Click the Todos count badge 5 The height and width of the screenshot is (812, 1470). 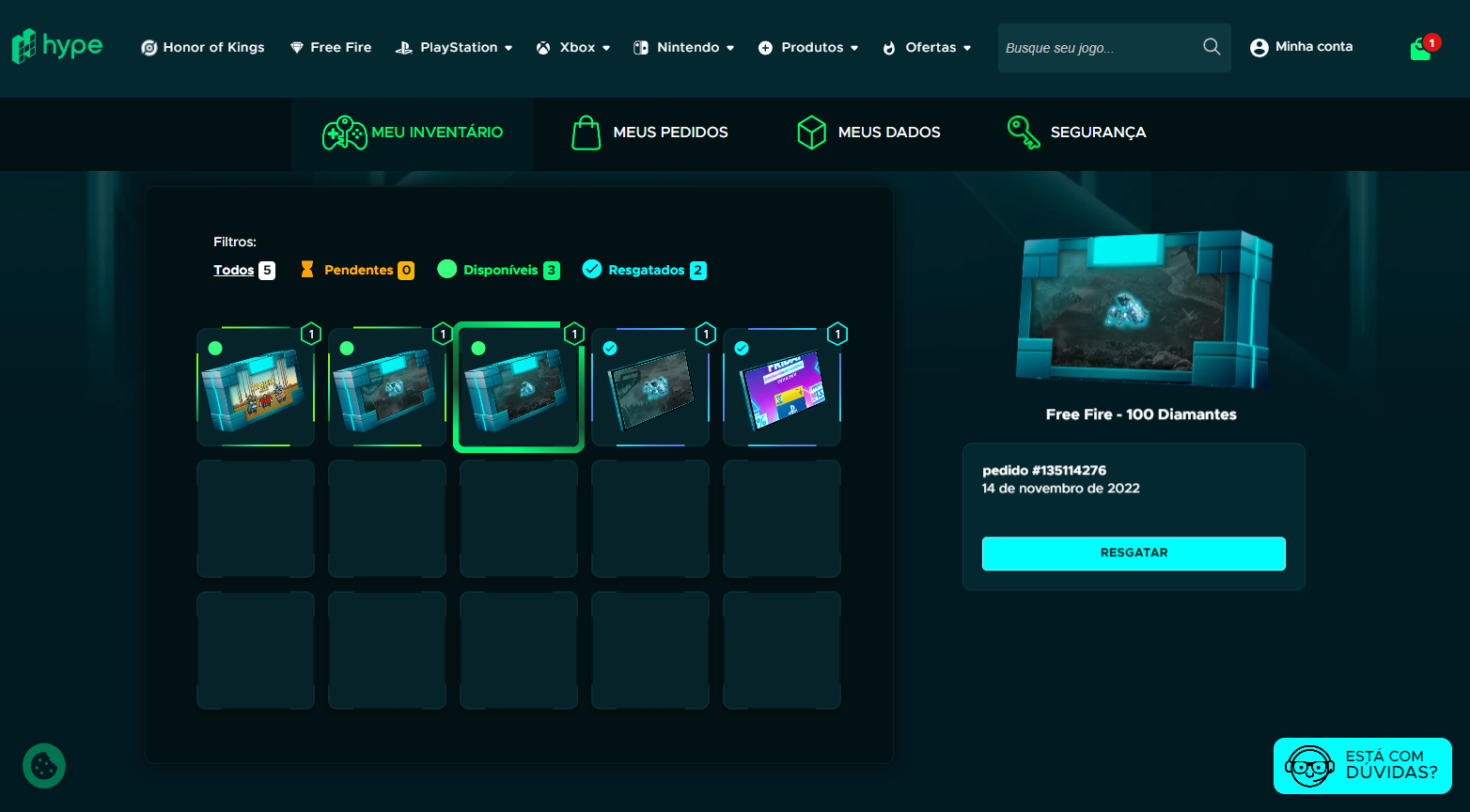[x=267, y=271]
